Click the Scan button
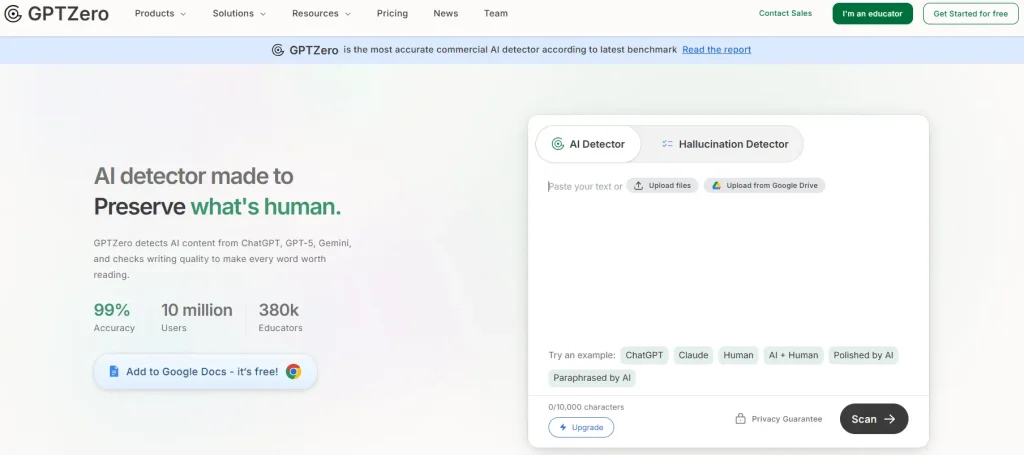Viewport: 1024px width, 455px height. (x=874, y=419)
